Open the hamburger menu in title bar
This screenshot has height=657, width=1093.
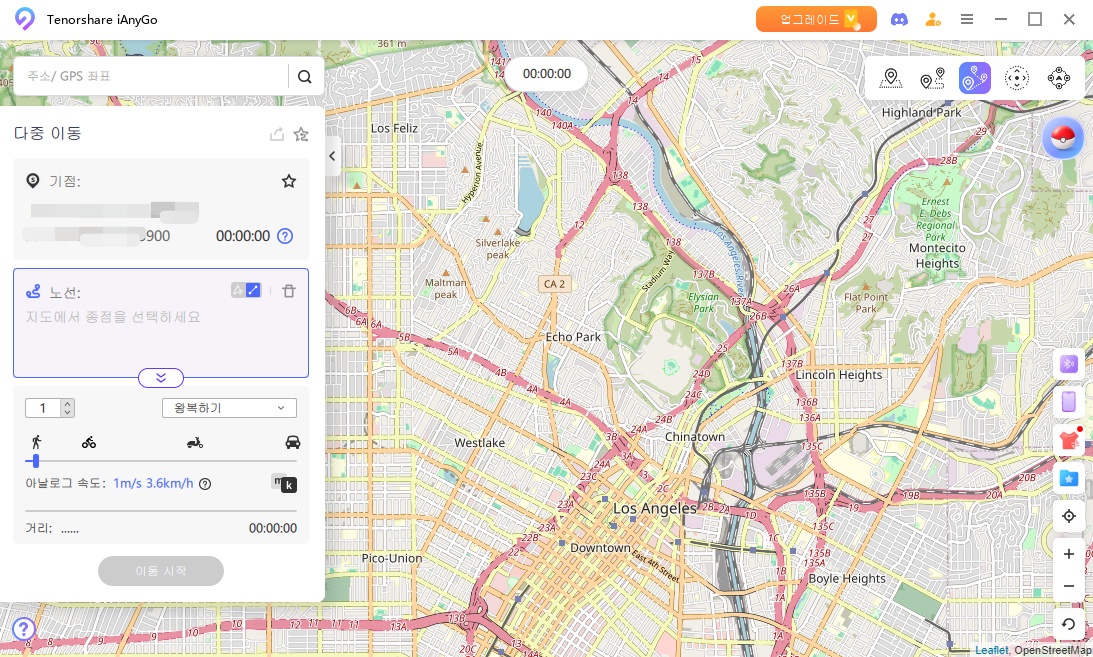[967, 19]
